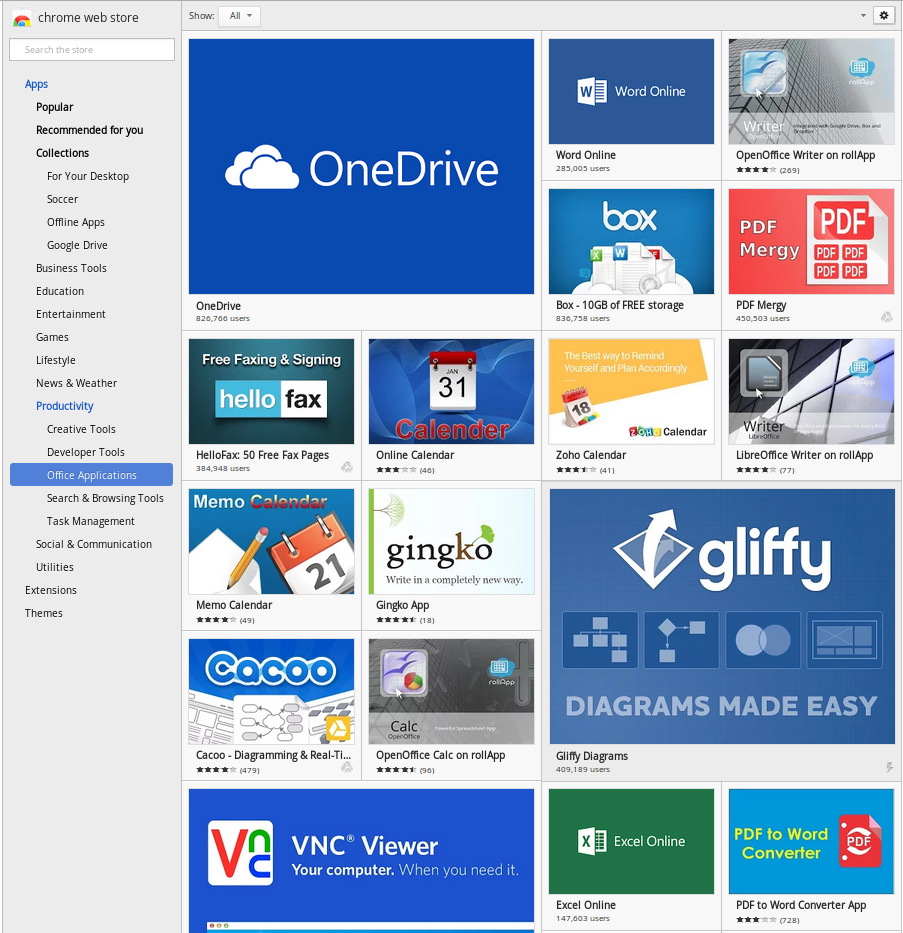The height and width of the screenshot is (933, 903).
Task: Open the OneDrive app tile
Action: pos(361,167)
